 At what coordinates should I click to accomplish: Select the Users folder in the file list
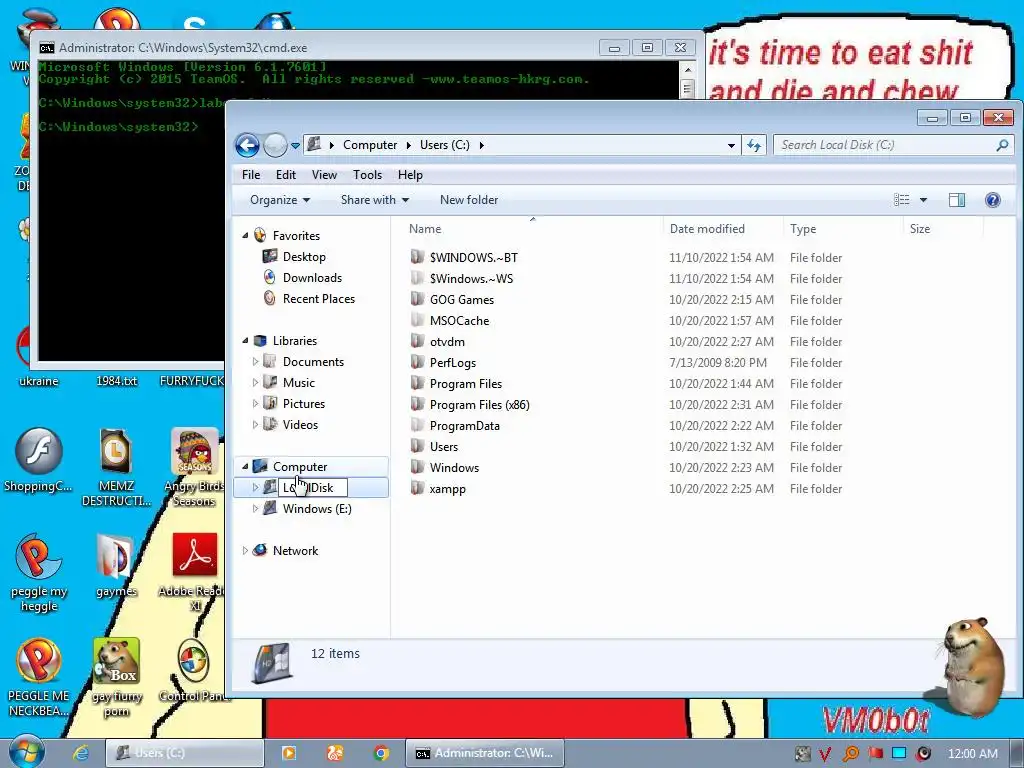pyautogui.click(x=443, y=446)
